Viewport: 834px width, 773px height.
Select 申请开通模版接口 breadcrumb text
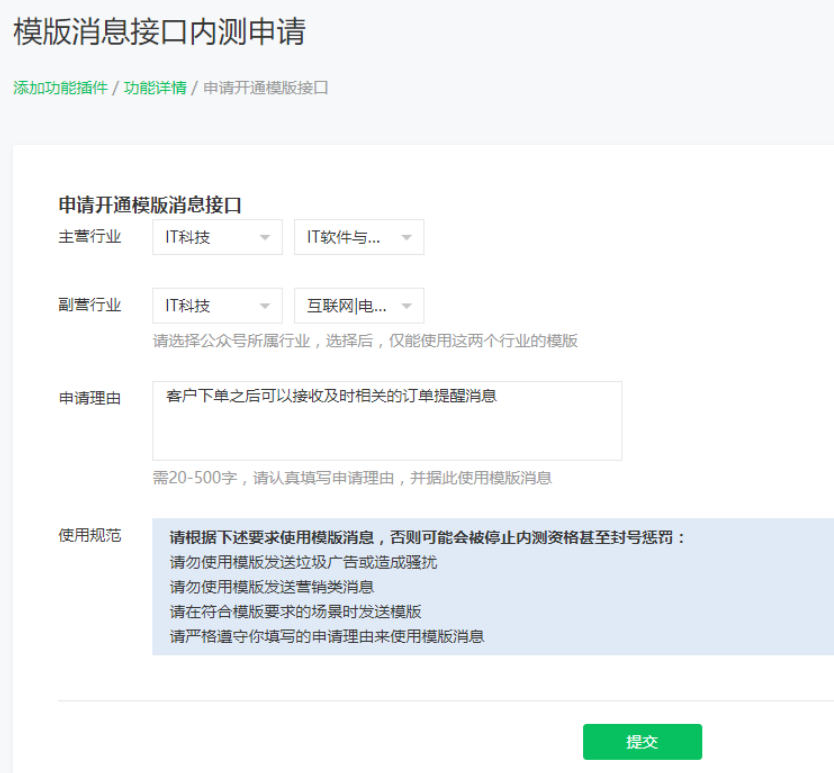pyautogui.click(x=266, y=88)
